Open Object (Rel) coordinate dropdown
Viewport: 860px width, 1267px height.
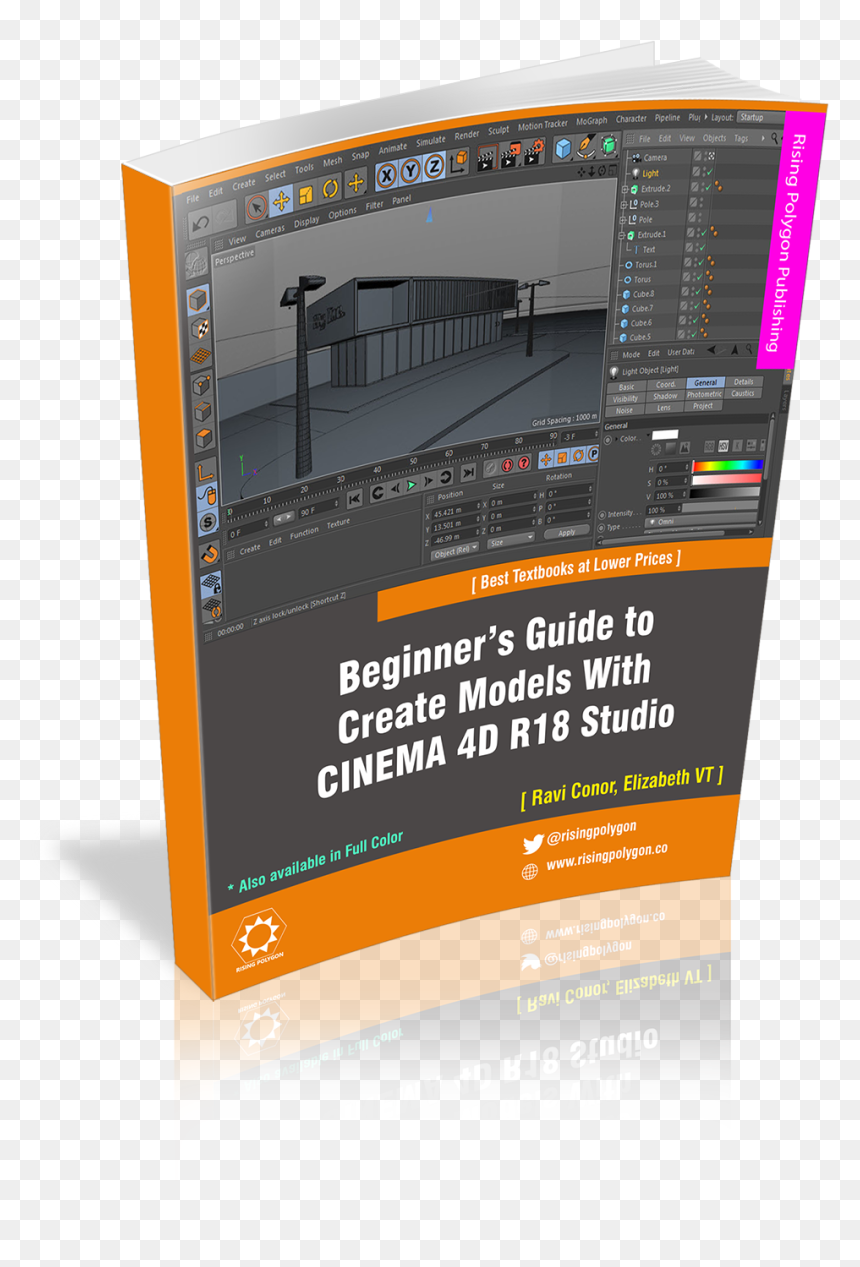pos(455,553)
